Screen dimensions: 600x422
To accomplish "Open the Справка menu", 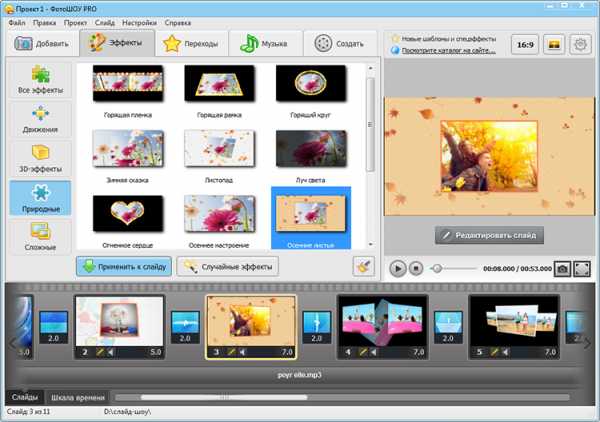I will pyautogui.click(x=178, y=23).
